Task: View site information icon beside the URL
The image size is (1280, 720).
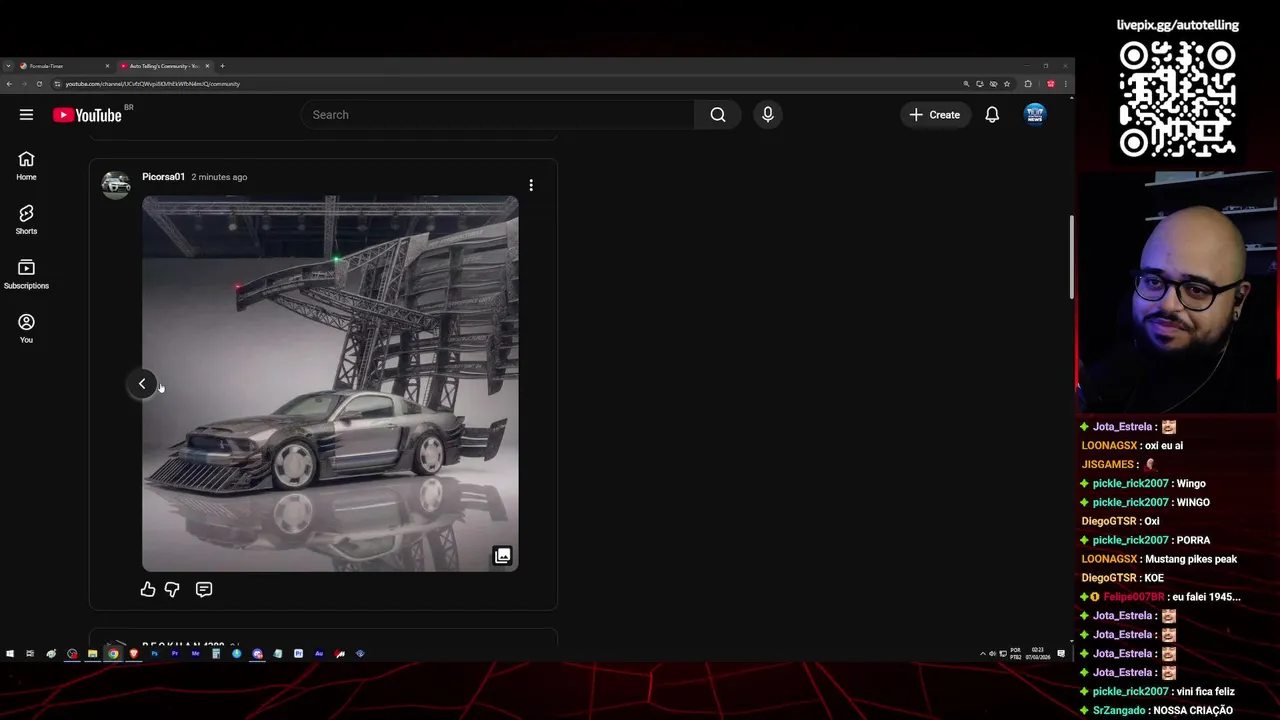Action: 57,84
